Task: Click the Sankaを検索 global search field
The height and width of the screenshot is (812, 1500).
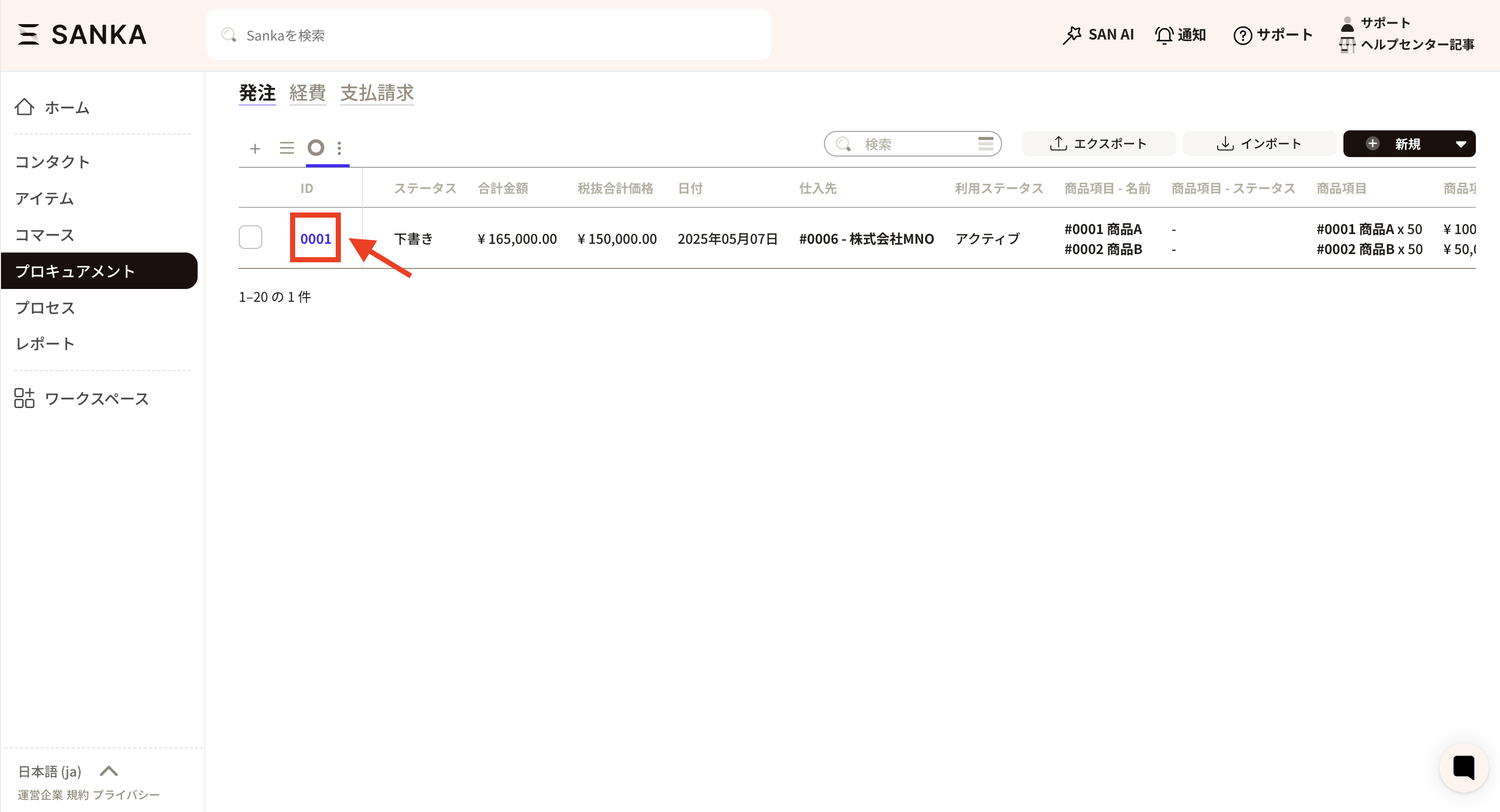Action: click(x=488, y=35)
